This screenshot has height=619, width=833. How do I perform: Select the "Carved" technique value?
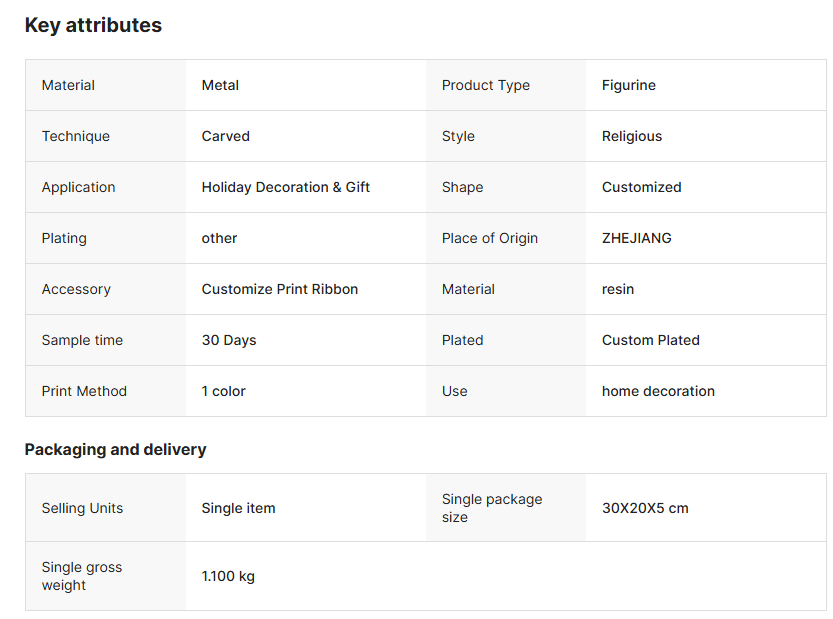[226, 136]
